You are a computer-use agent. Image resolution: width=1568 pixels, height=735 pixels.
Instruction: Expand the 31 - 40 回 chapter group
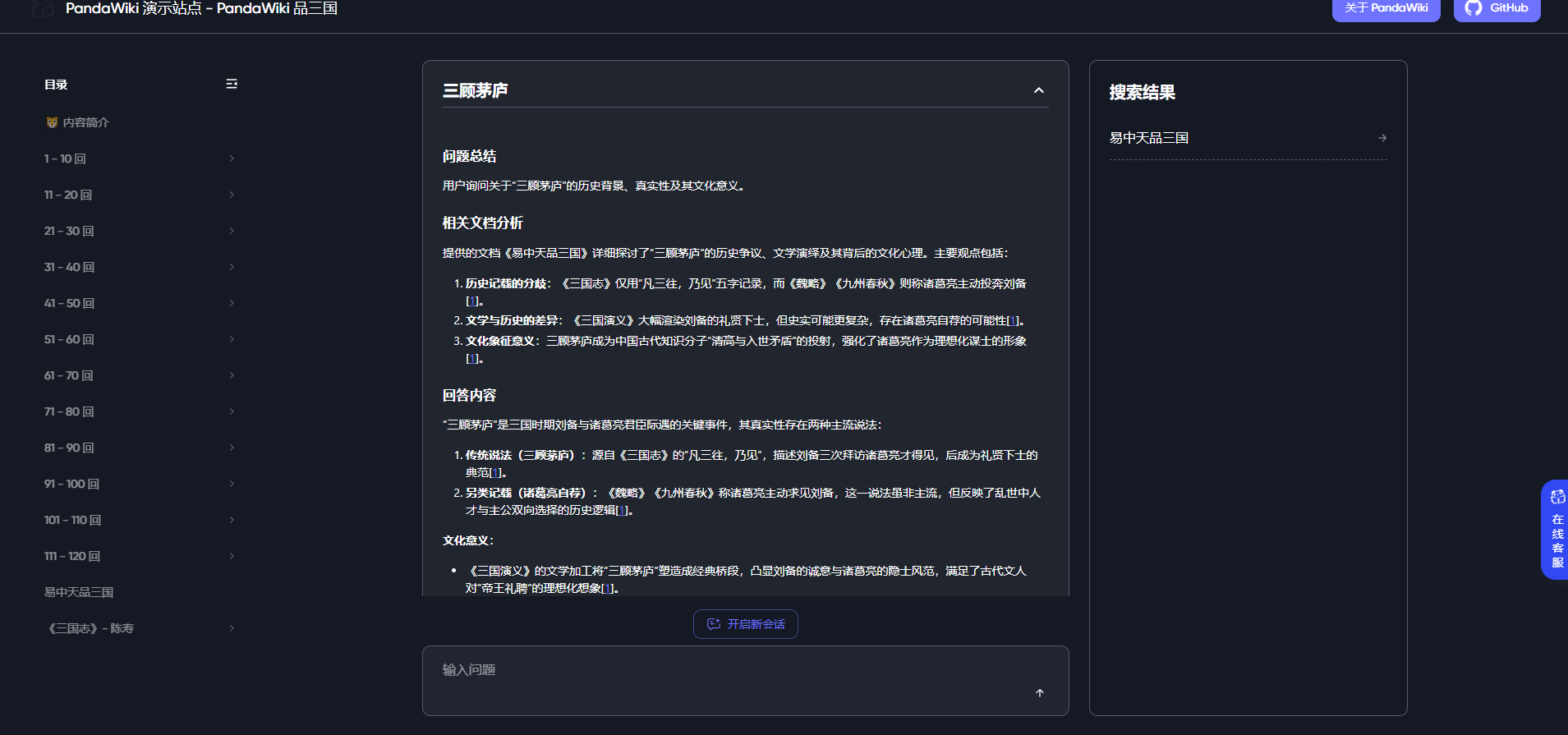pyautogui.click(x=232, y=267)
